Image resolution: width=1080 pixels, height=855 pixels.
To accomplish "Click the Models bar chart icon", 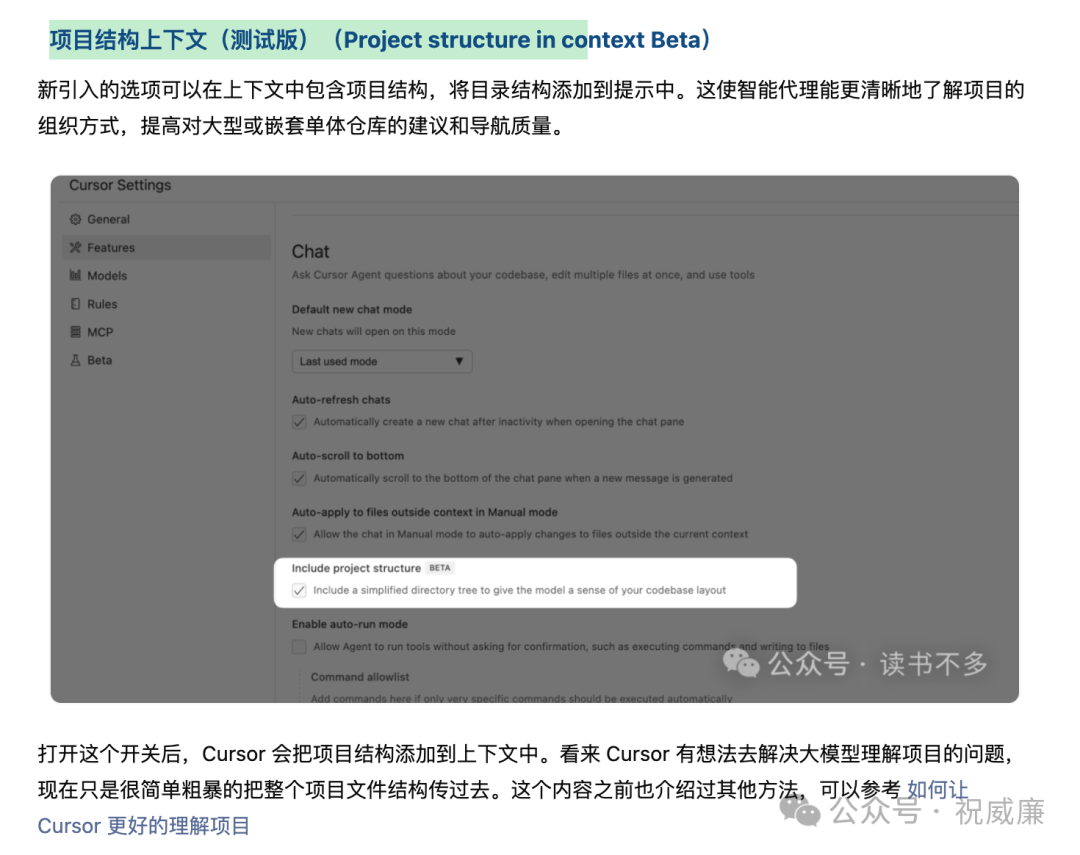I will 75,276.
